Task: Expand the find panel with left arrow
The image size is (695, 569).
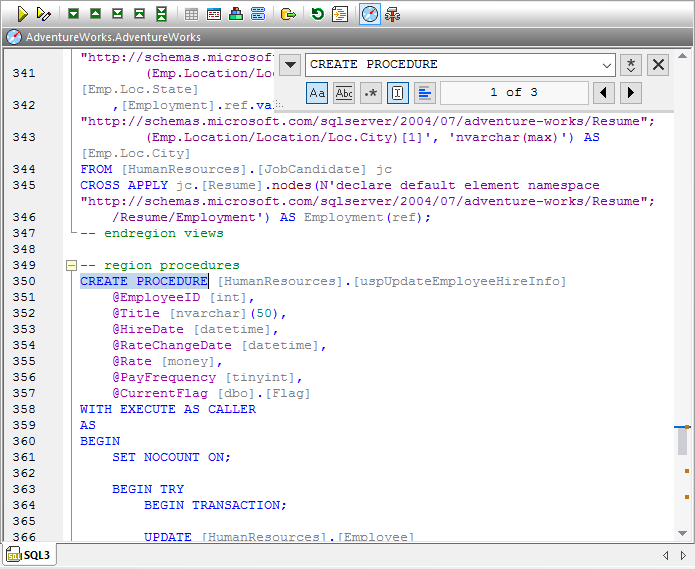Action: coord(289,65)
